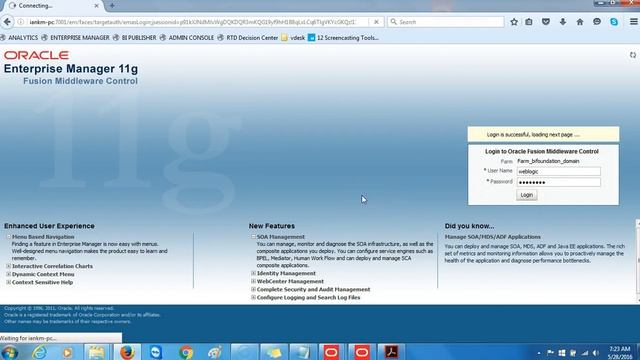Show bookmarks list icon in Firefox toolbar
640x360 pixels.
click(529, 22)
